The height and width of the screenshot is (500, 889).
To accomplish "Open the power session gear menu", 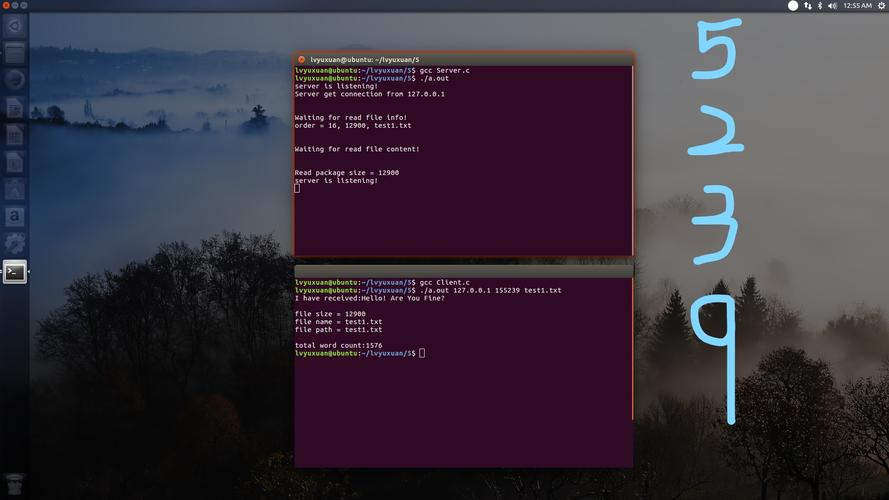I will (880, 6).
